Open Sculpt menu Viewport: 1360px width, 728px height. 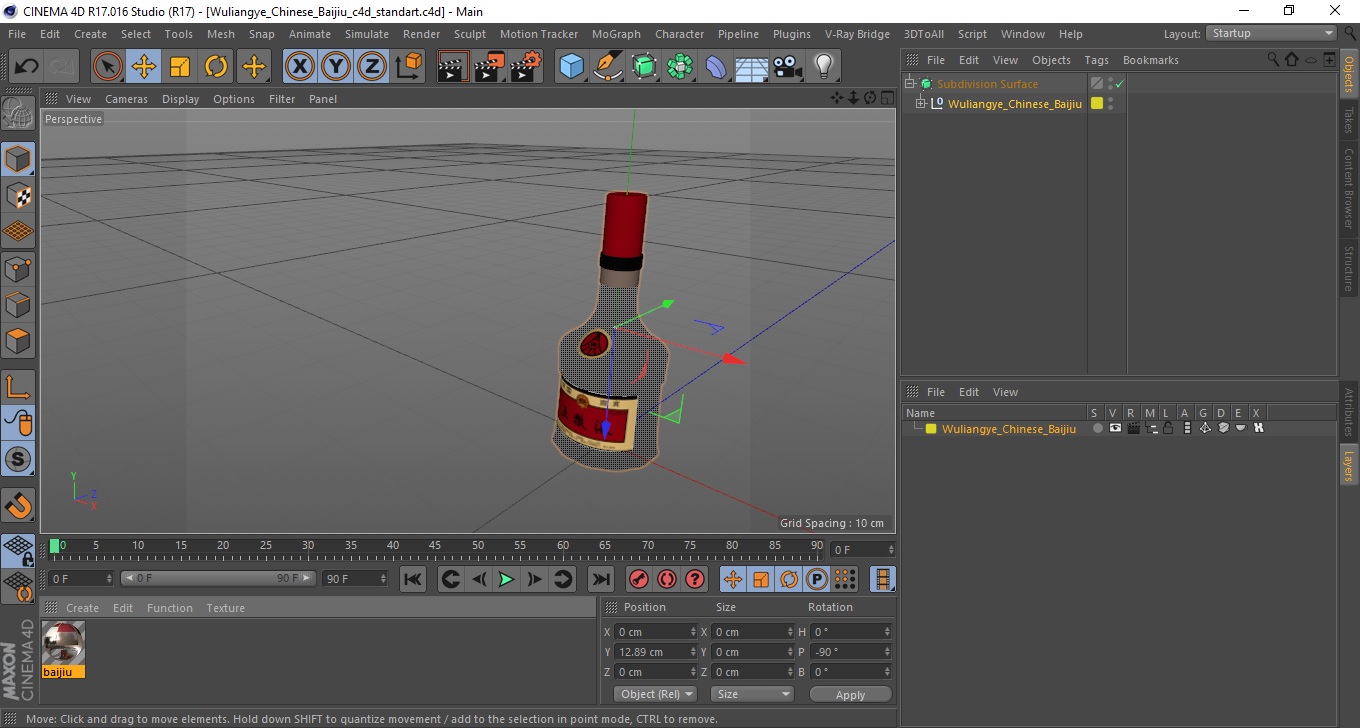point(469,34)
